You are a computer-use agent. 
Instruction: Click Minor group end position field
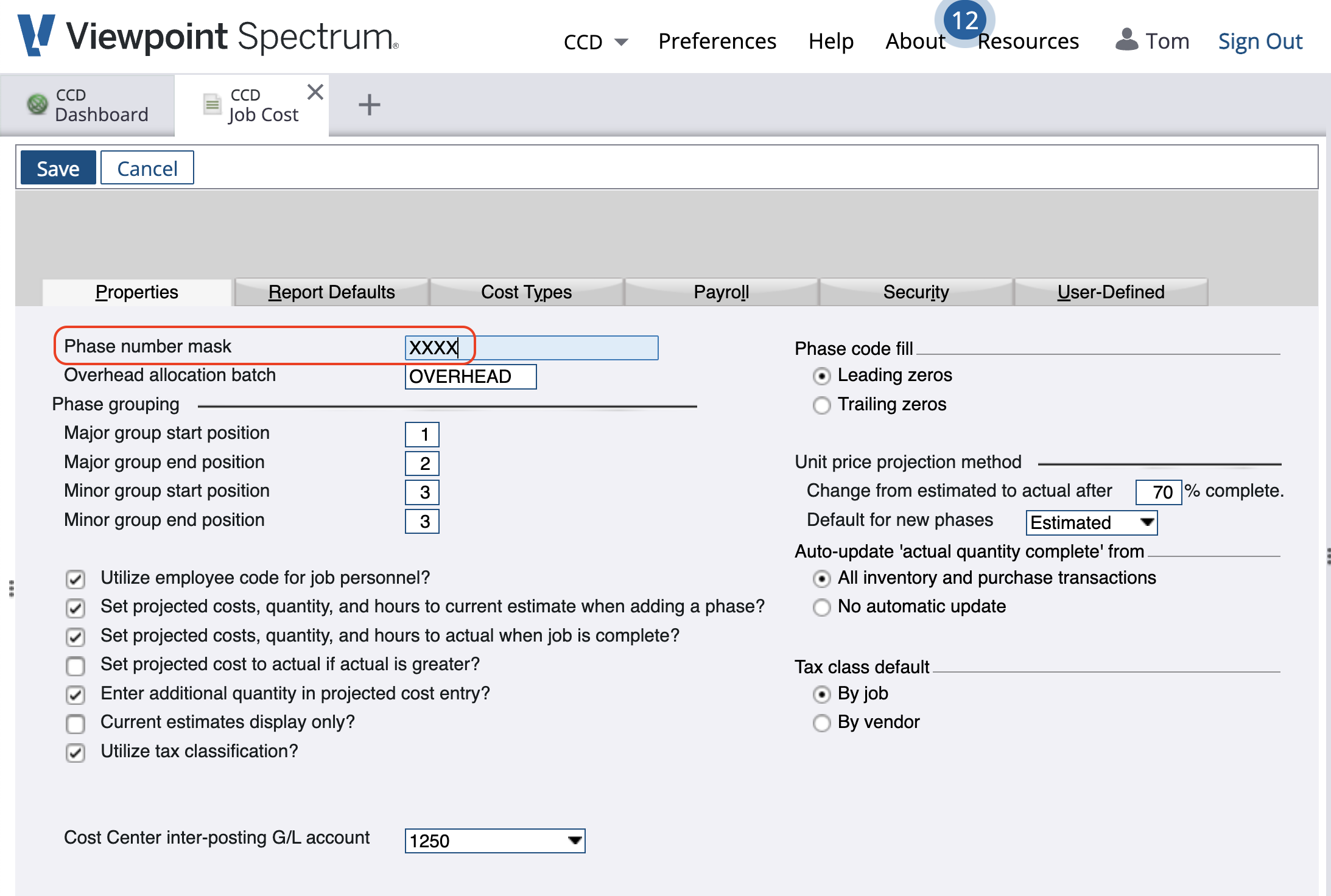[422, 521]
